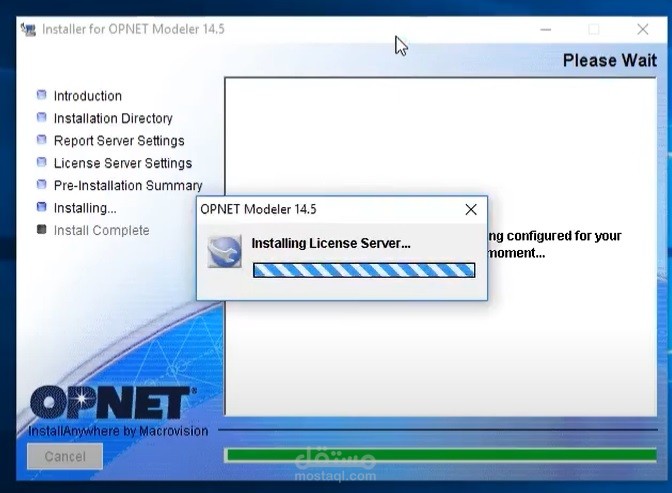Select the License Server Settings label

click(123, 163)
